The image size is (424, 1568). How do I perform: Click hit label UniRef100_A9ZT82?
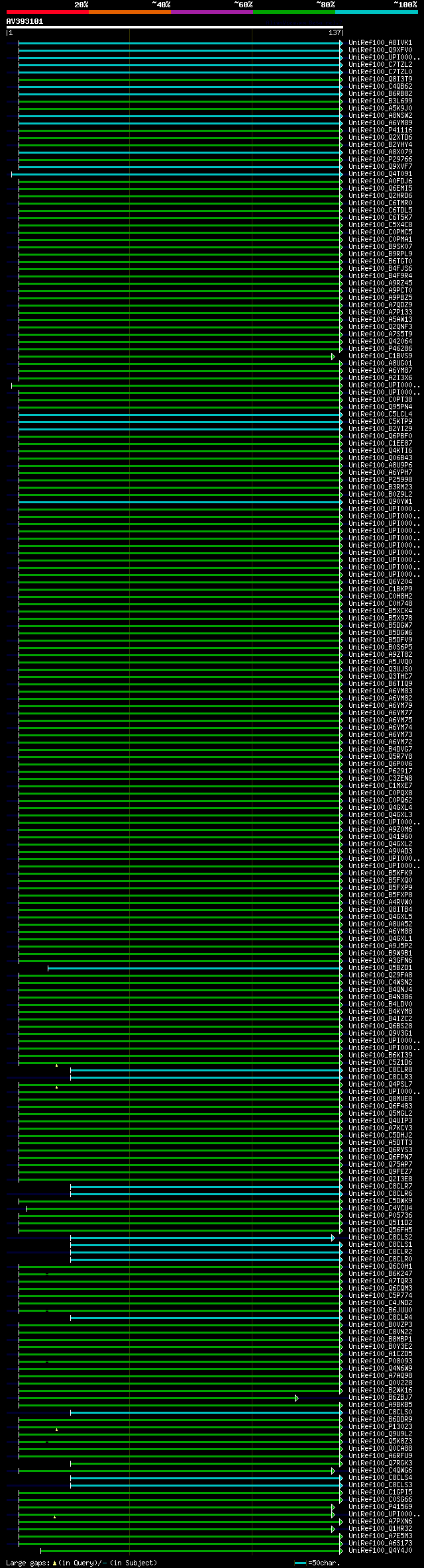[380, 655]
